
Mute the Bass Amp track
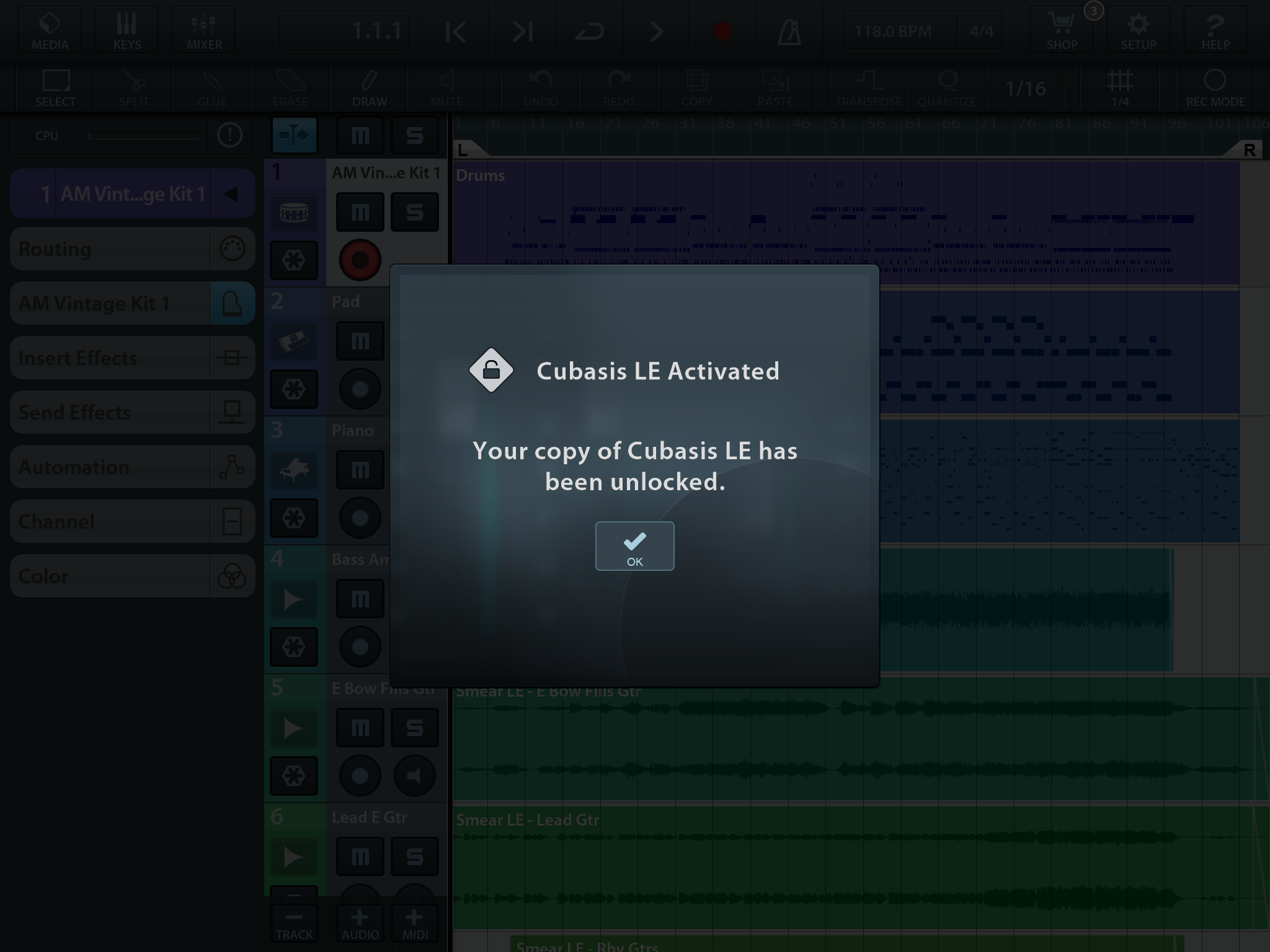coord(360,599)
